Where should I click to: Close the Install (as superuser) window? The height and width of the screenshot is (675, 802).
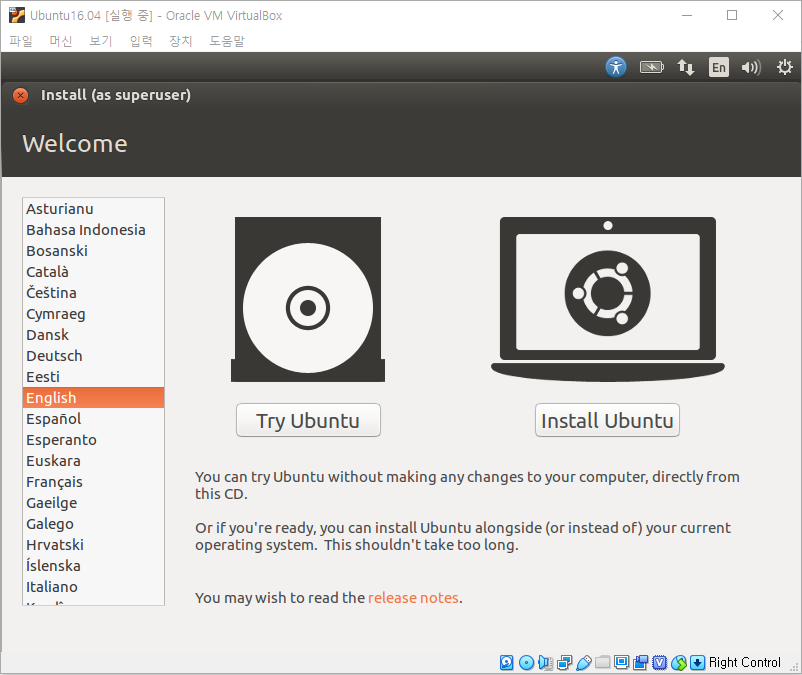point(20,95)
